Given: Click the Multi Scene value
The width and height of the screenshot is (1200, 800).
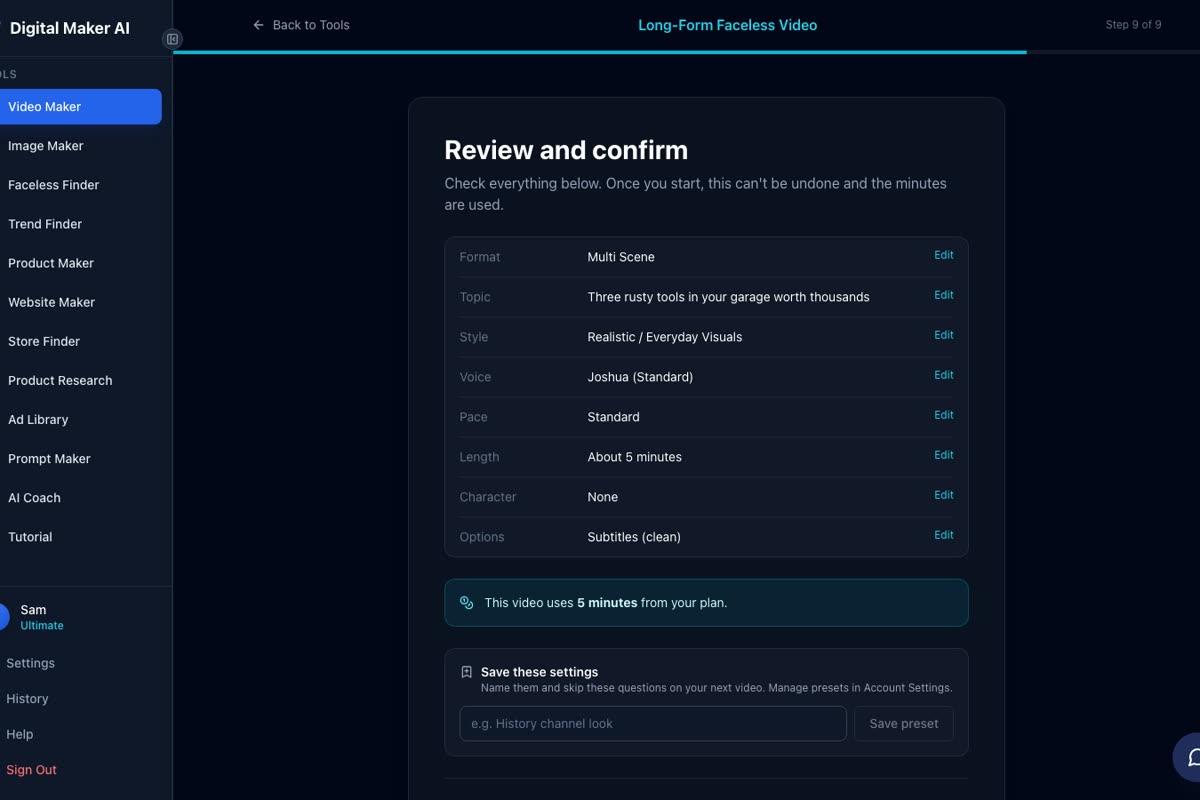Looking at the screenshot, I should (x=621, y=257).
